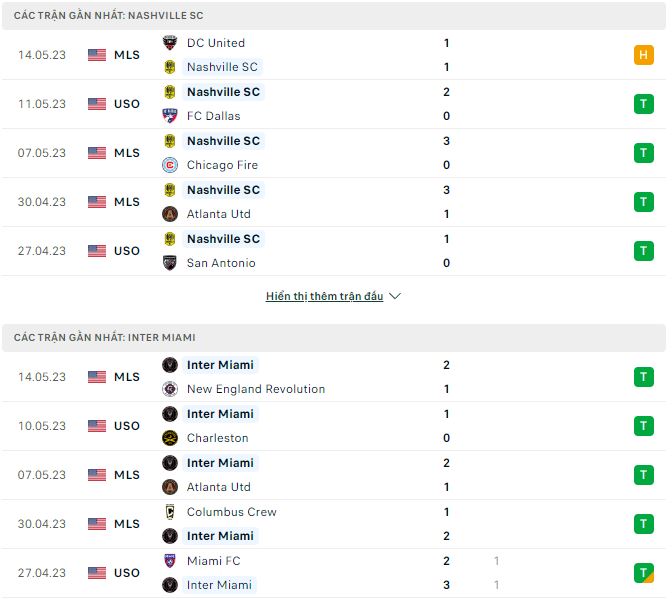Click the New England Revolution crest
The height and width of the screenshot is (599, 672).
(170, 389)
